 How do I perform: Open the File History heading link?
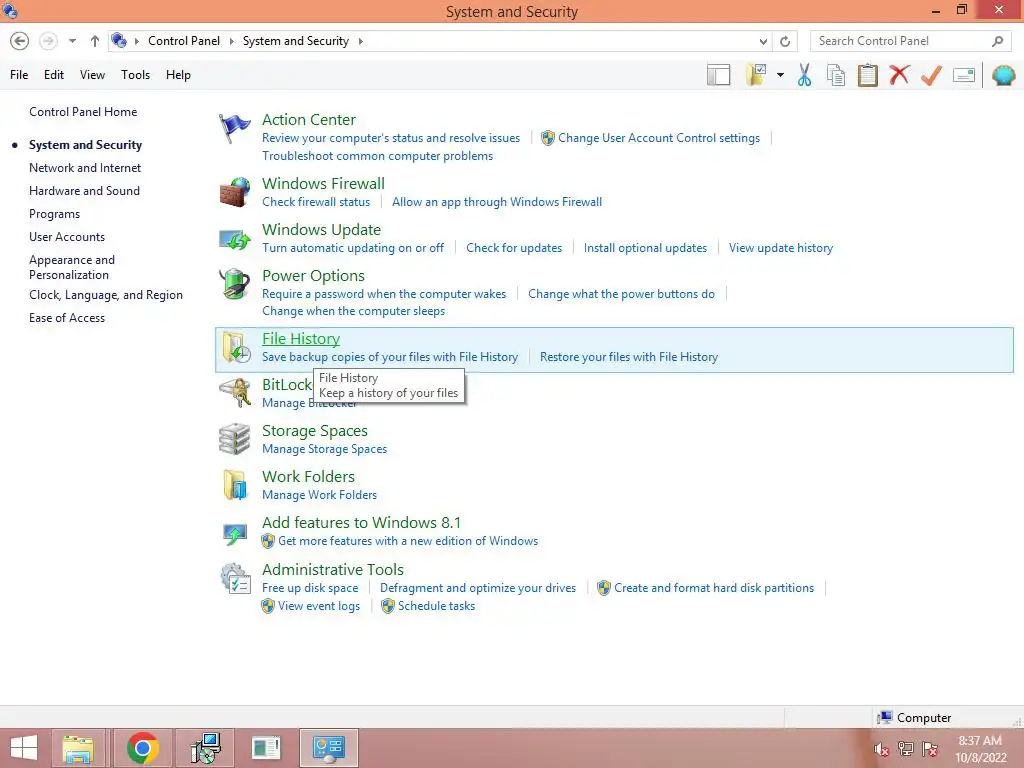301,338
